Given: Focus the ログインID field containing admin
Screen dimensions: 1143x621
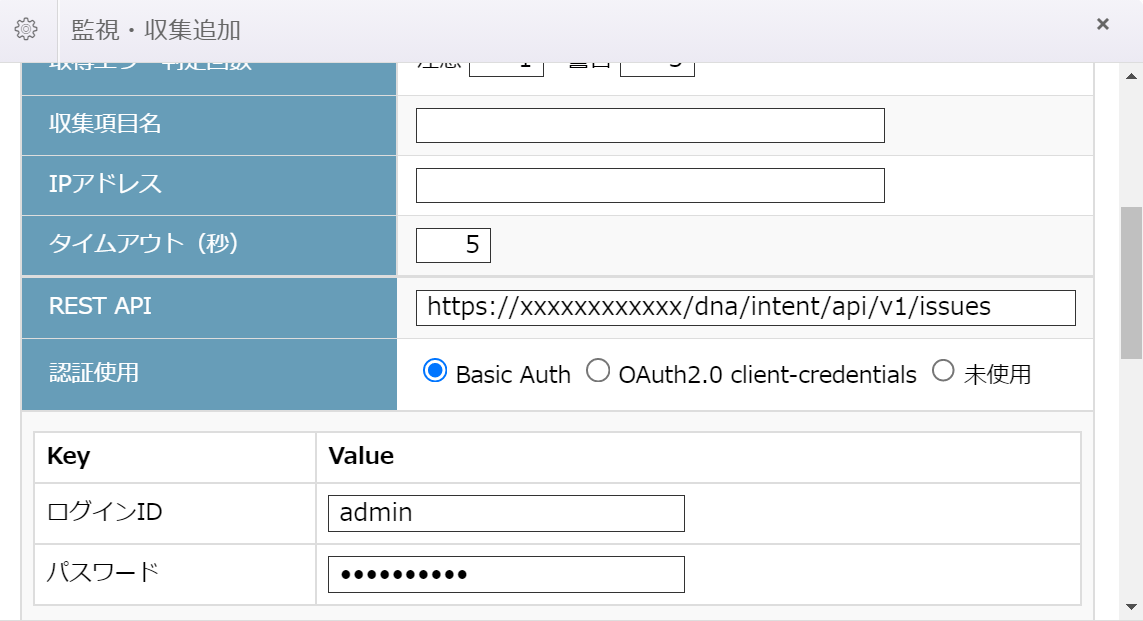Looking at the screenshot, I should (x=506, y=514).
